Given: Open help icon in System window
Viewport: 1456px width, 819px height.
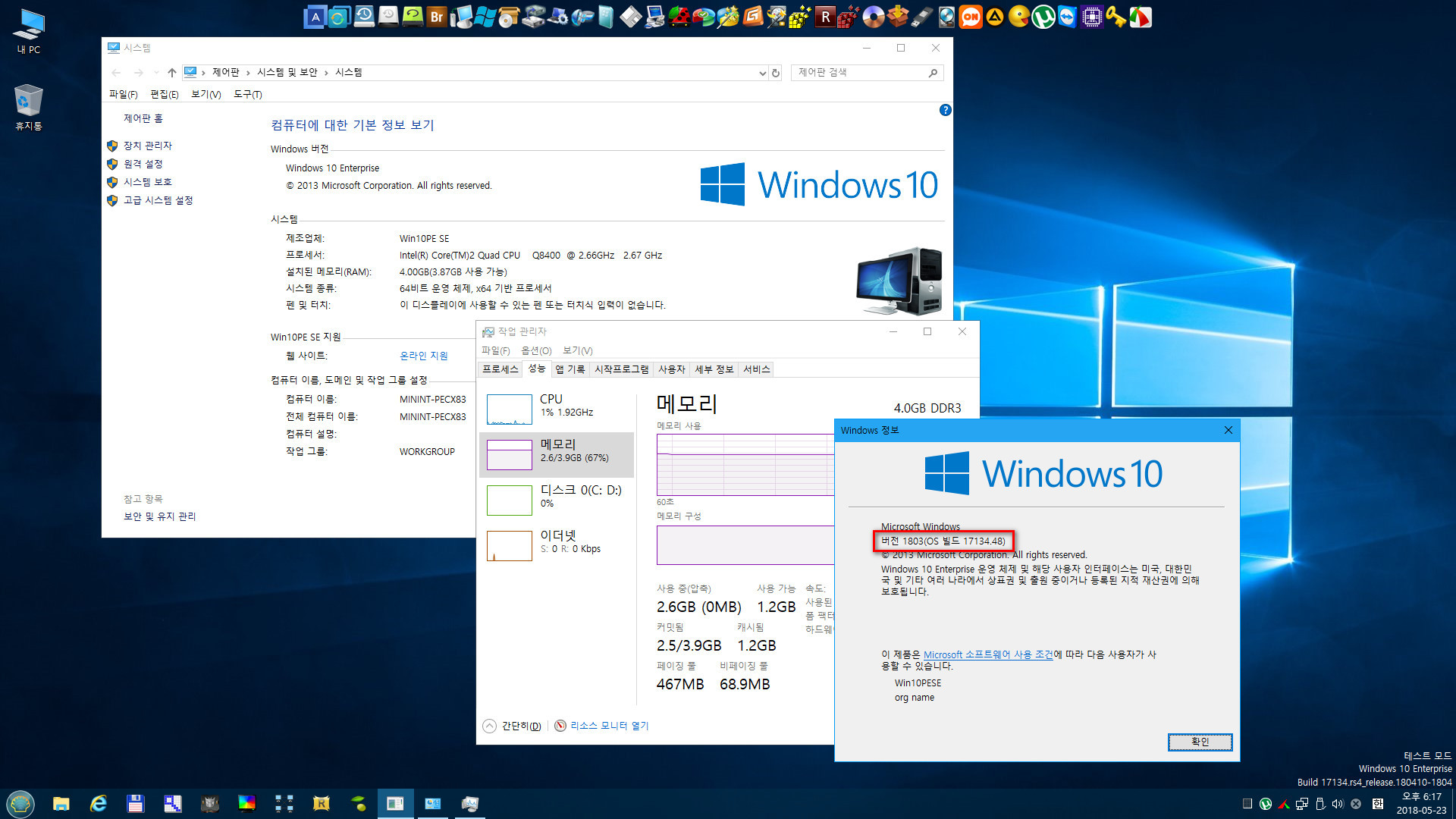Looking at the screenshot, I should (945, 110).
